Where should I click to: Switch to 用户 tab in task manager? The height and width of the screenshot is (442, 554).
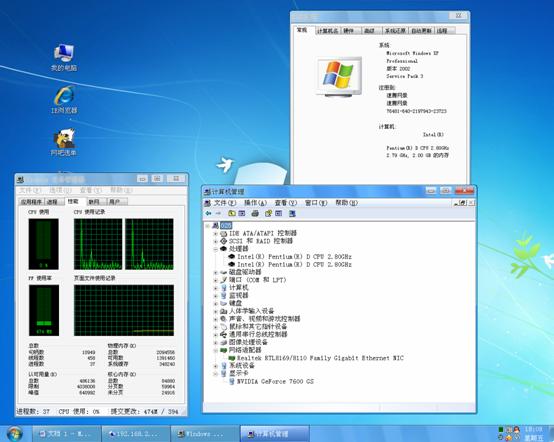click(117, 202)
